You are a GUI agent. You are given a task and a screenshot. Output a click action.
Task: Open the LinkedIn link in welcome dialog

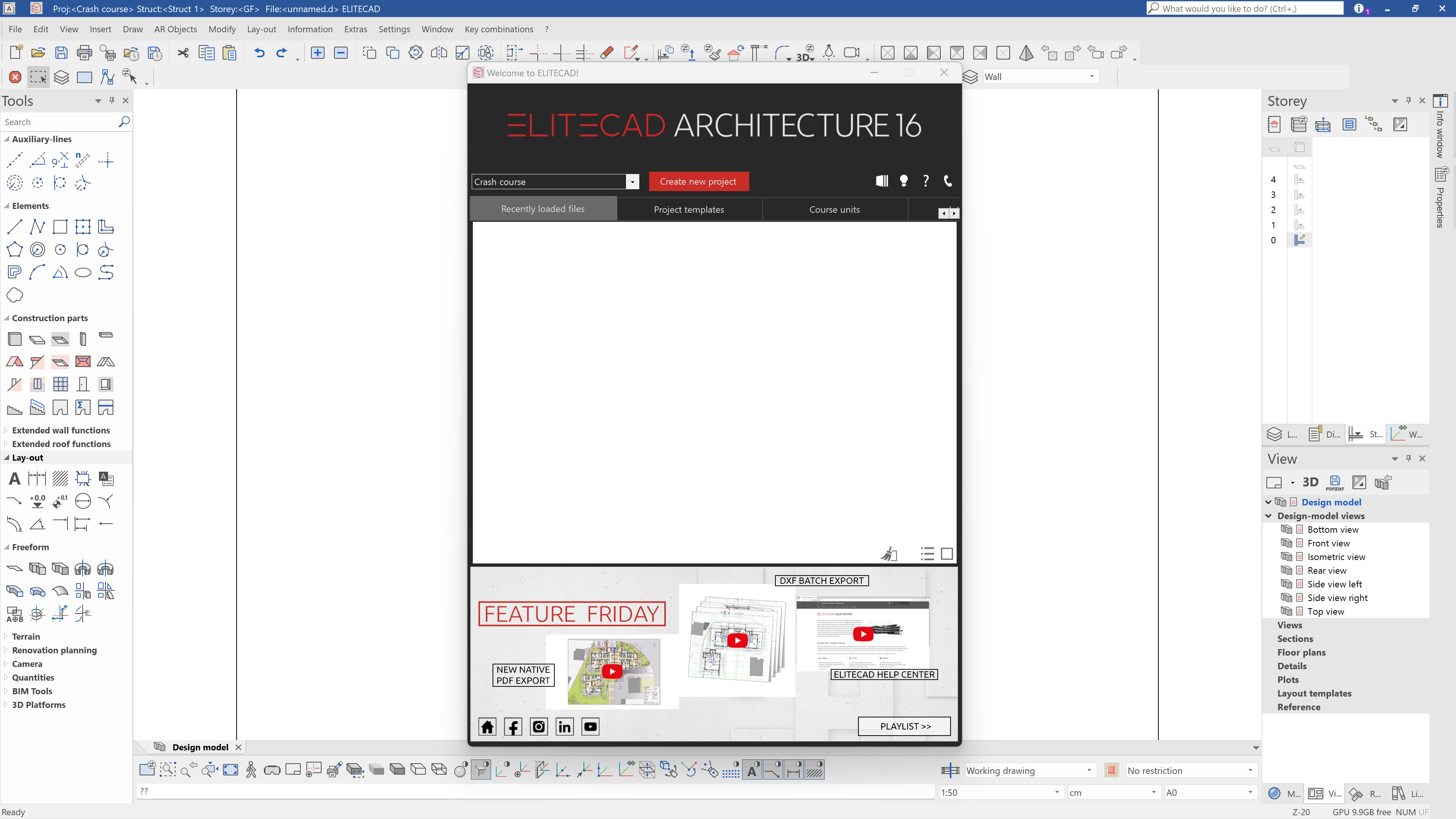565,726
